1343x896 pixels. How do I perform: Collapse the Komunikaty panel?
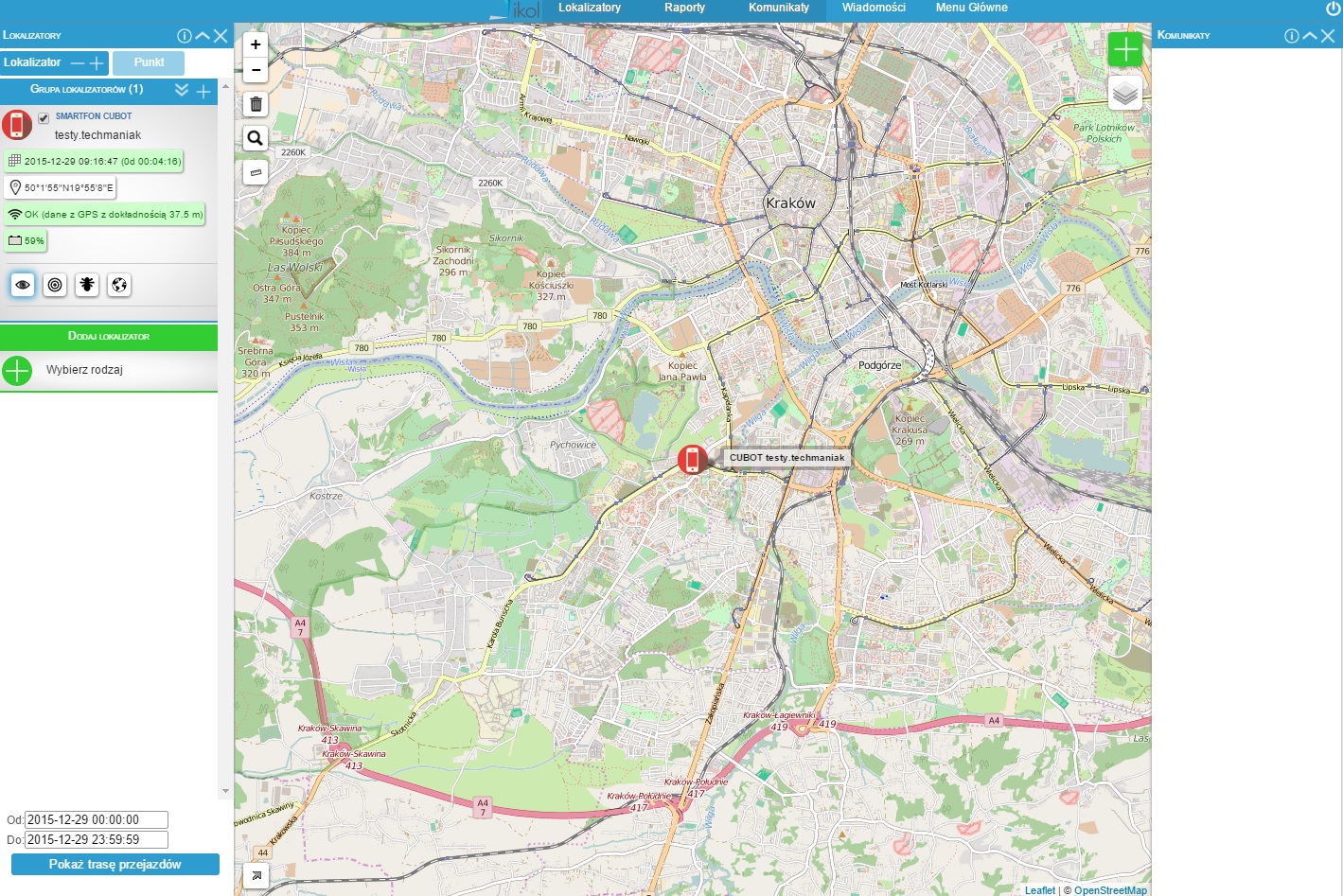(x=1310, y=36)
